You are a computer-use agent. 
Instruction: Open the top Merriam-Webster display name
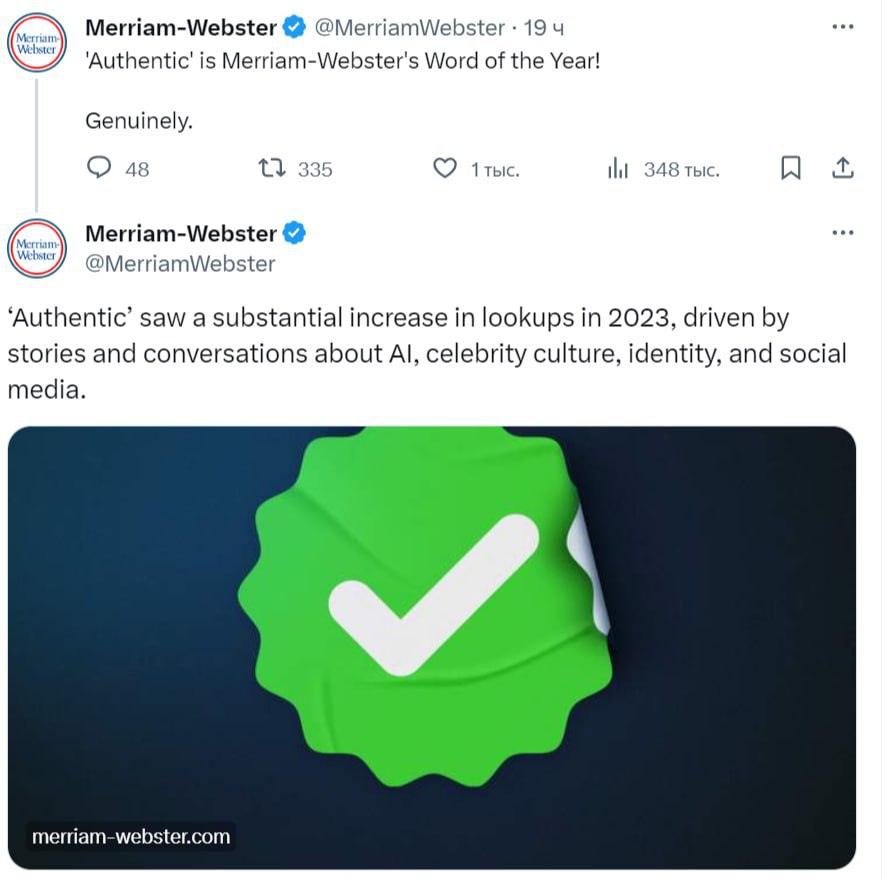[x=181, y=27]
